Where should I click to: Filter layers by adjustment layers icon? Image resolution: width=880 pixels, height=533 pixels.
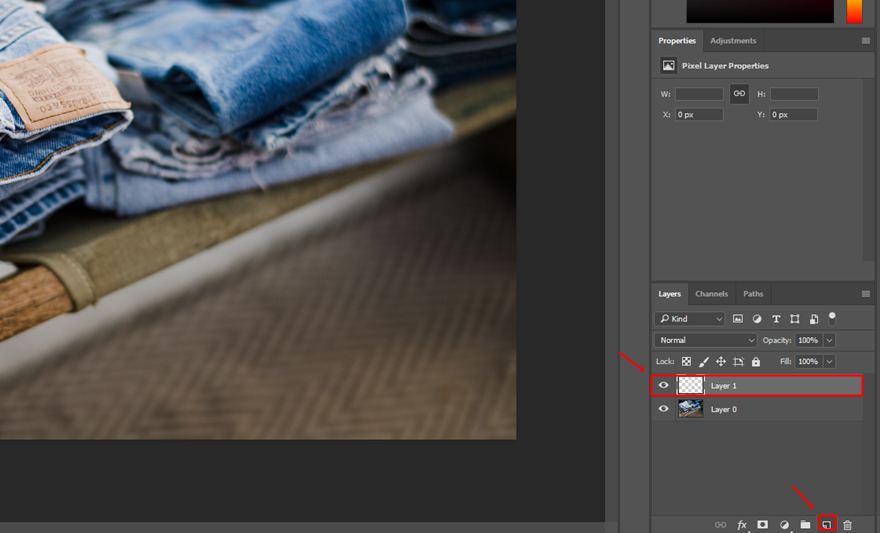click(x=757, y=319)
